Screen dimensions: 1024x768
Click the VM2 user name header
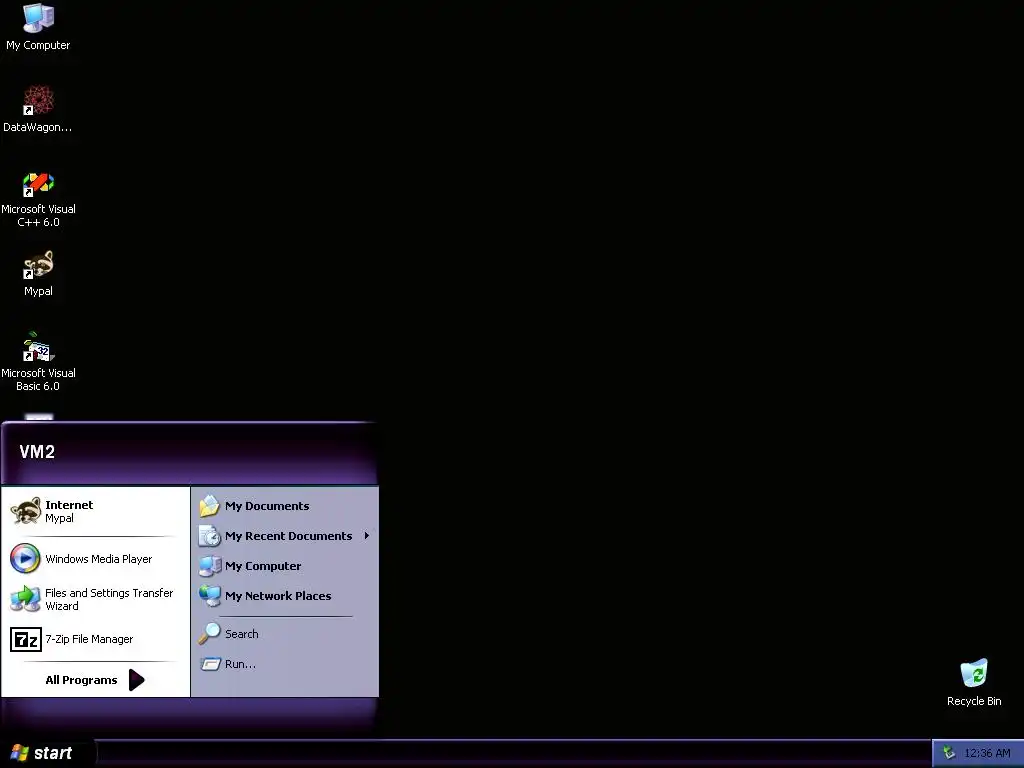[37, 452]
